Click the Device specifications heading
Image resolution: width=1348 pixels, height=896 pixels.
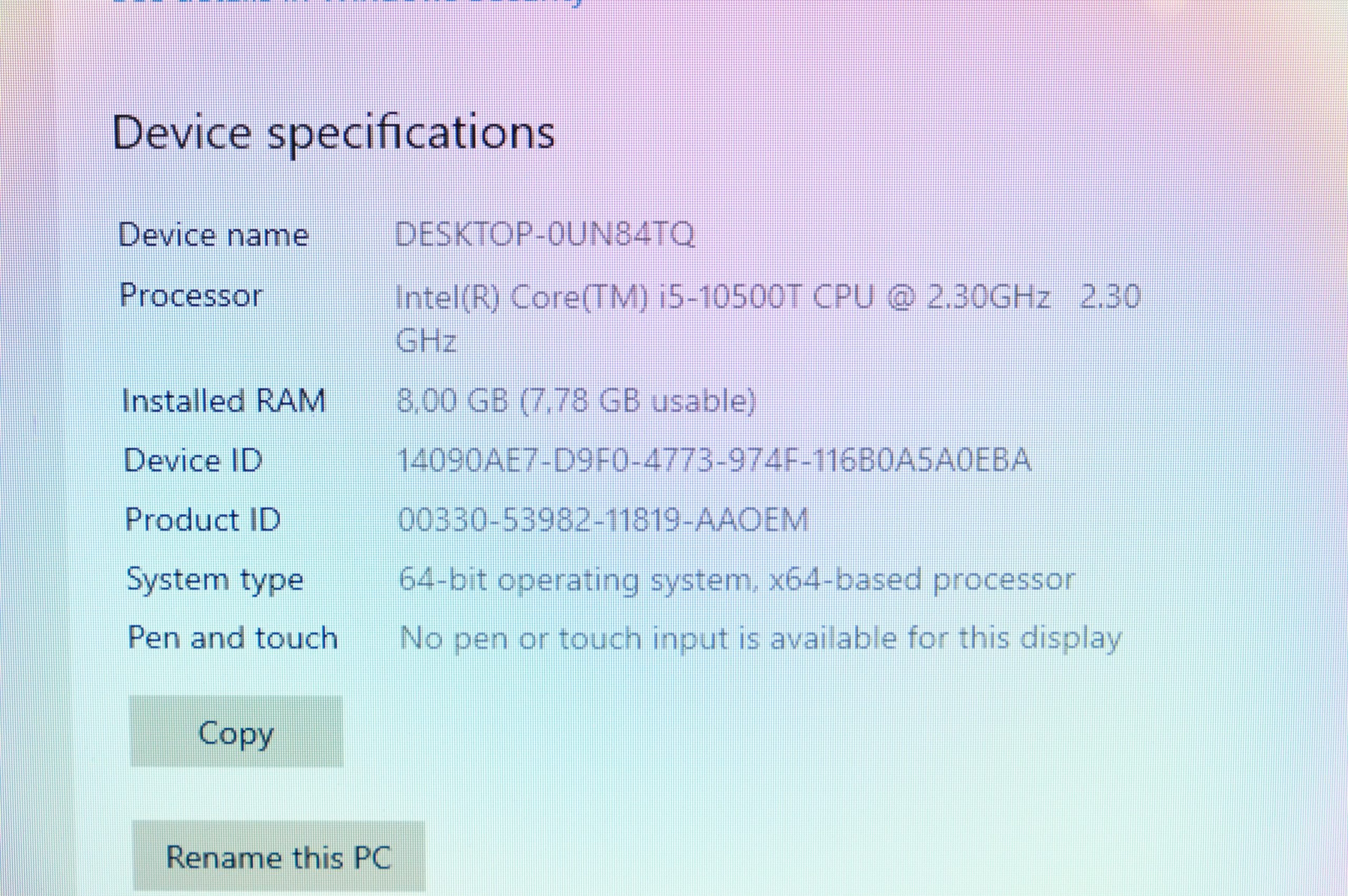333,133
